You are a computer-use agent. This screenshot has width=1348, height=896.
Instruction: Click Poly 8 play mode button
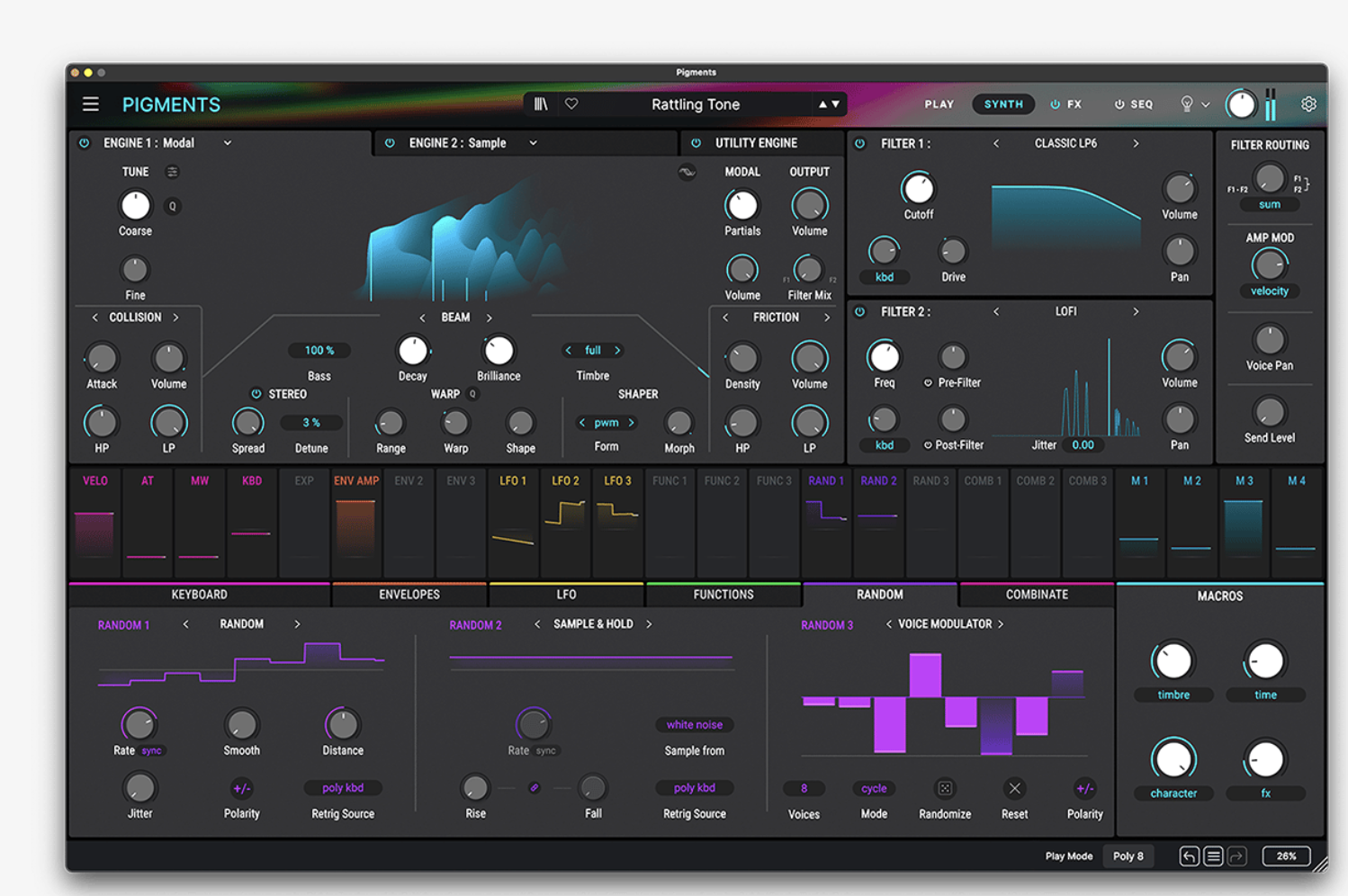pyautogui.click(x=1128, y=856)
